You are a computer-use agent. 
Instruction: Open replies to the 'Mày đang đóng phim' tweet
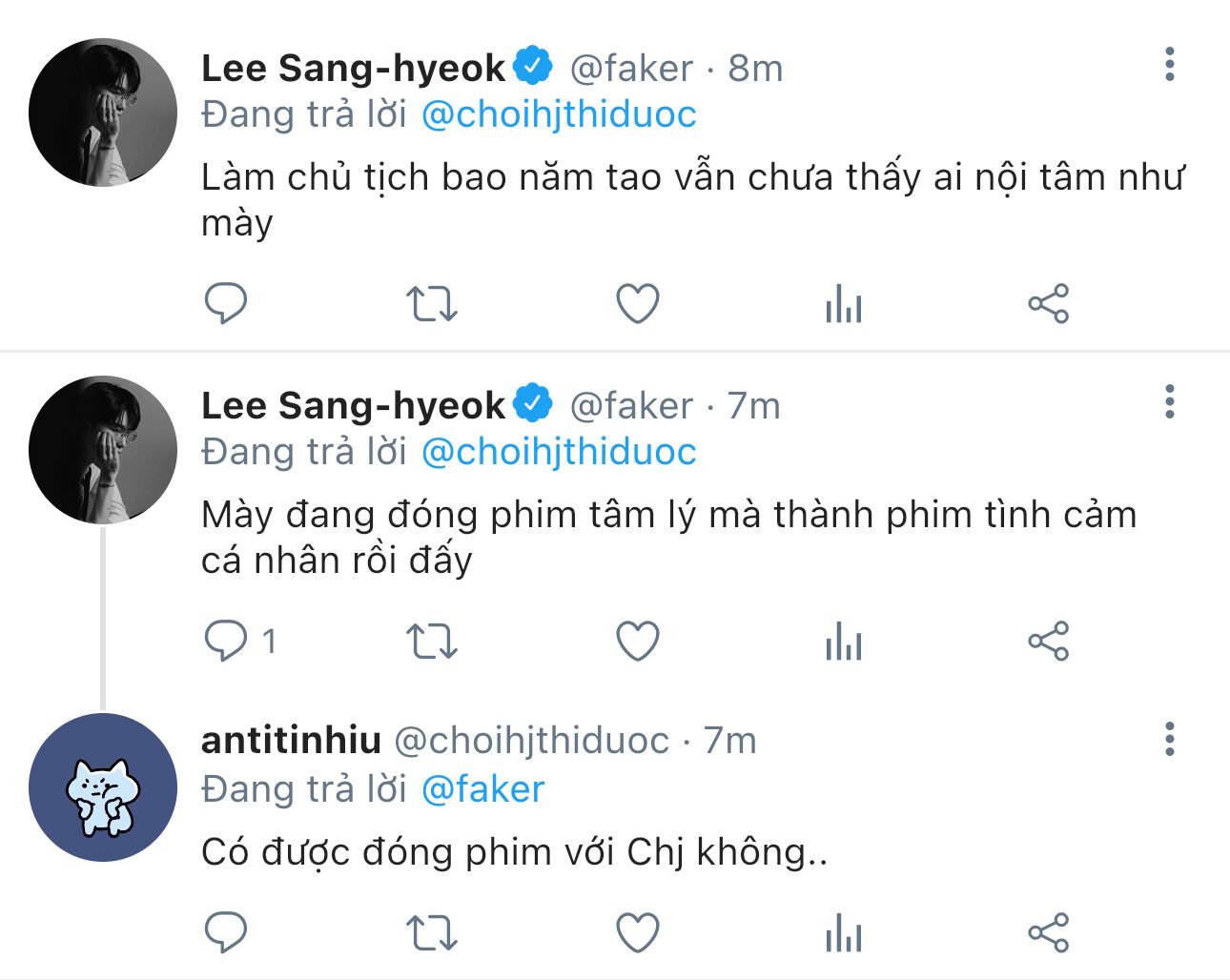pos(226,641)
